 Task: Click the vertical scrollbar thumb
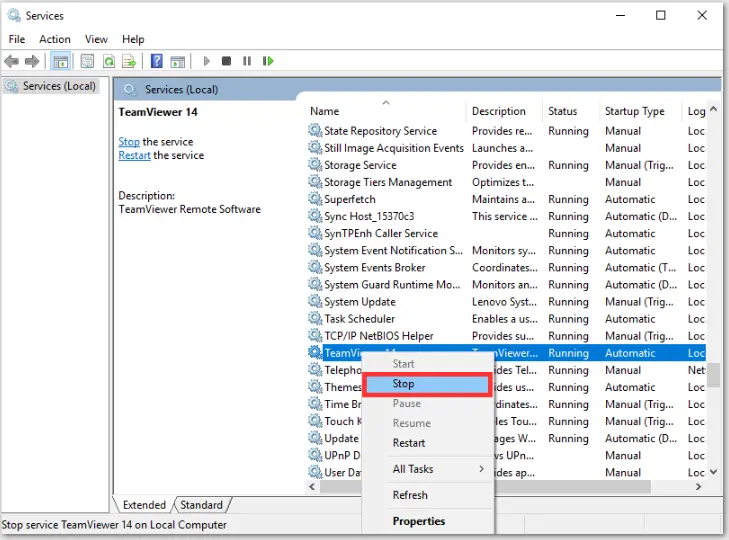click(x=714, y=375)
